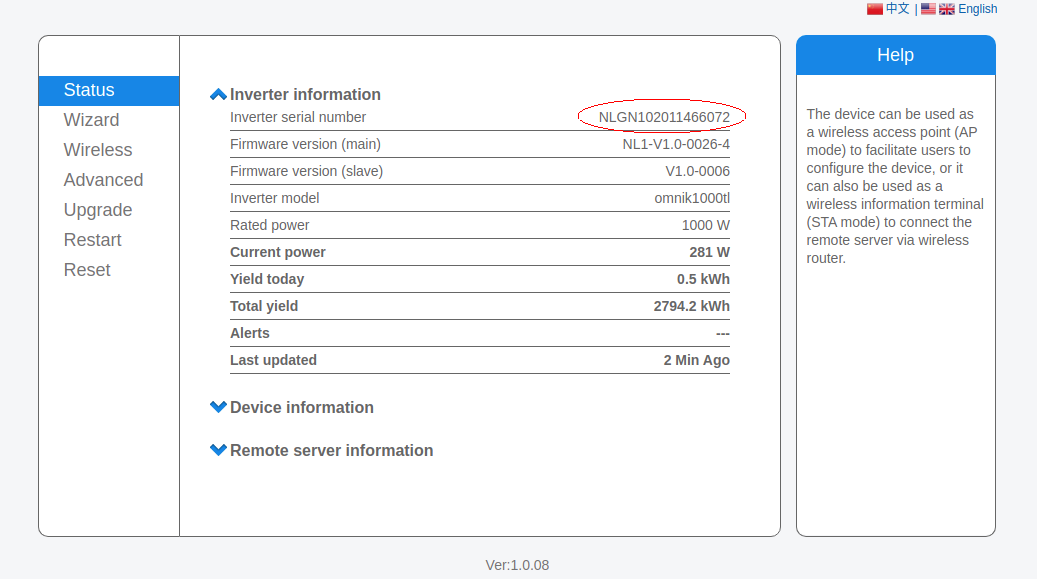This screenshot has width=1037, height=579.
Task: Select the Reset menu item
Action: point(87,270)
